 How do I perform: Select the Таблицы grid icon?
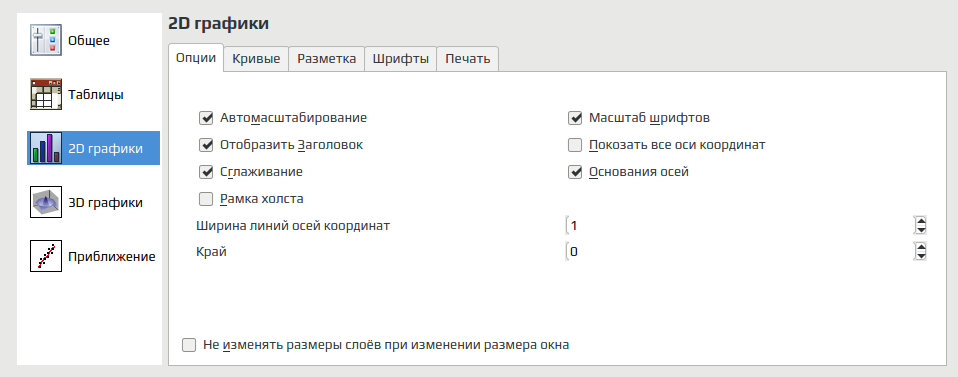click(x=46, y=95)
